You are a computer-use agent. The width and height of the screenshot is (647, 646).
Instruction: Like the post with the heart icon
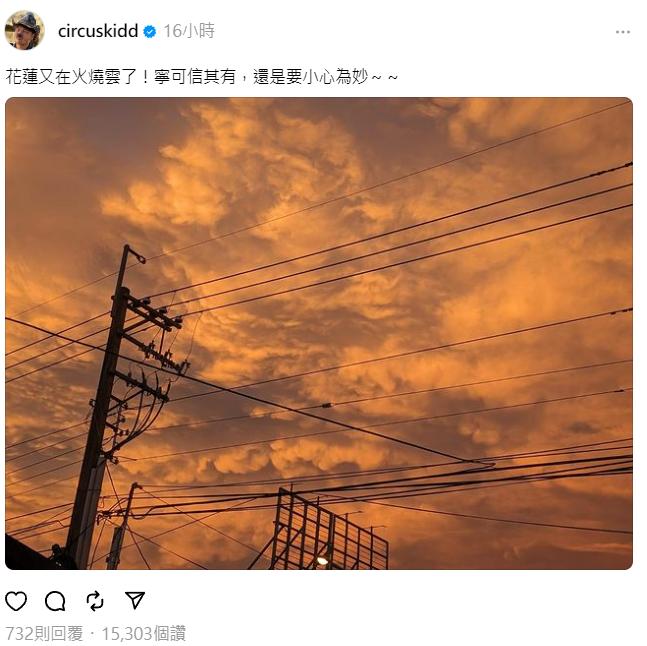point(16,601)
